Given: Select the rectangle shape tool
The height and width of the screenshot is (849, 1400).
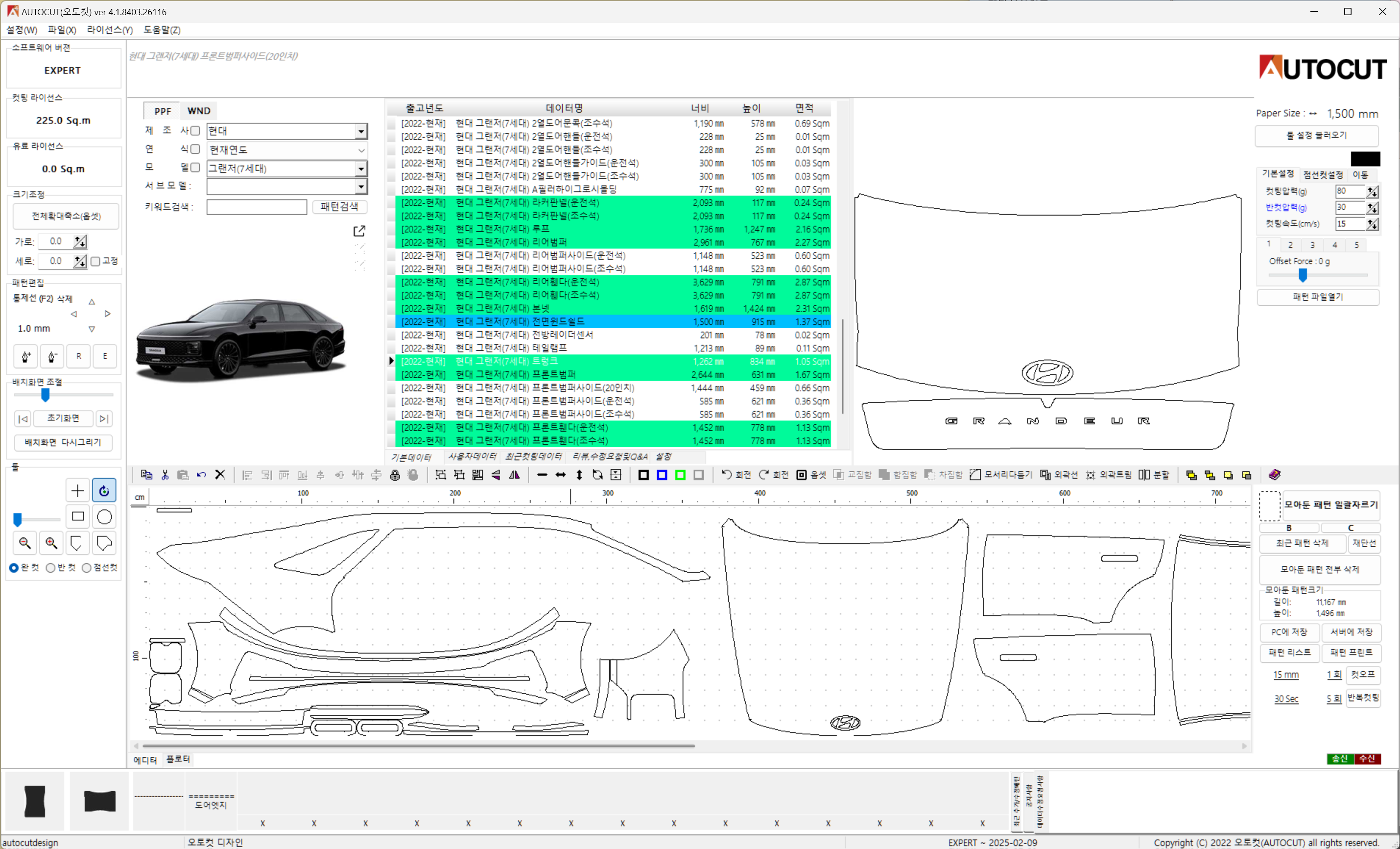Looking at the screenshot, I should 78,516.
